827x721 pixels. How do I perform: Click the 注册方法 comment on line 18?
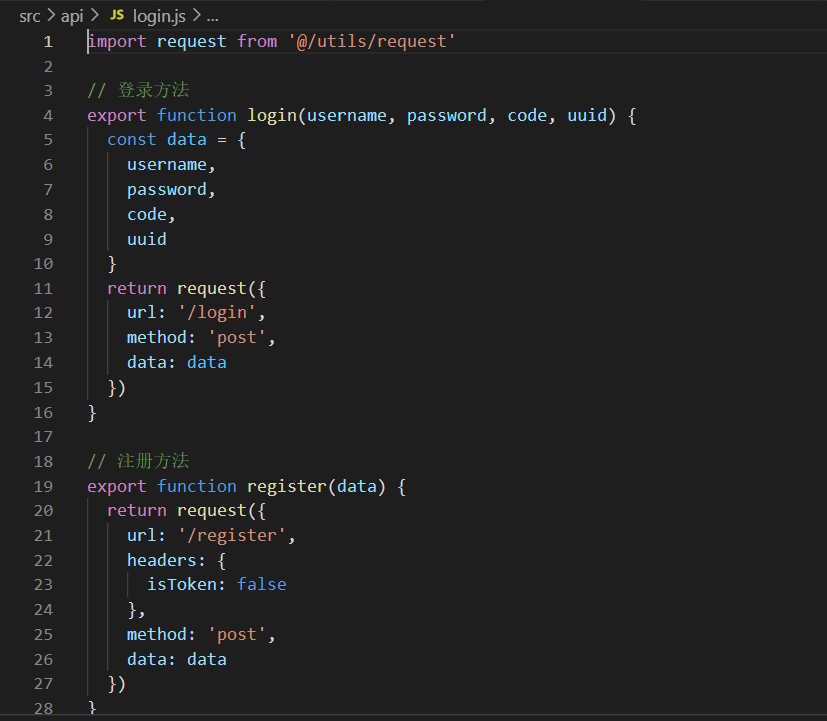[153, 461]
